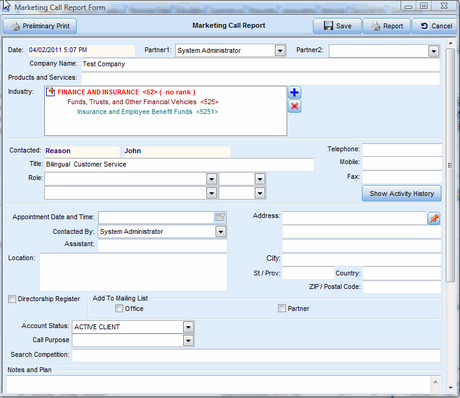Save the marketing call report
The image size is (460, 398).
[x=337, y=26]
